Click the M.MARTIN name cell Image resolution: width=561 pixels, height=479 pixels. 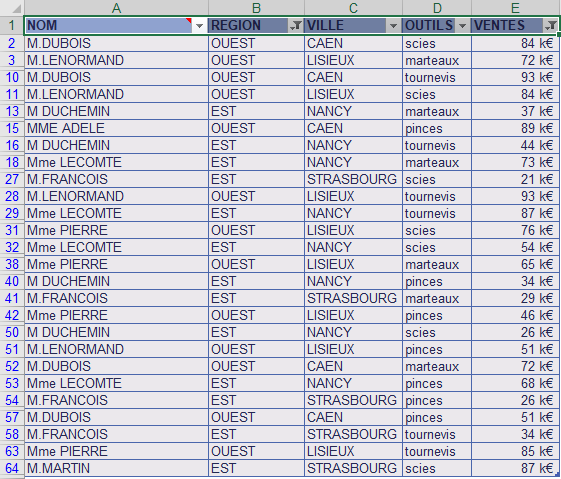(x=116, y=468)
